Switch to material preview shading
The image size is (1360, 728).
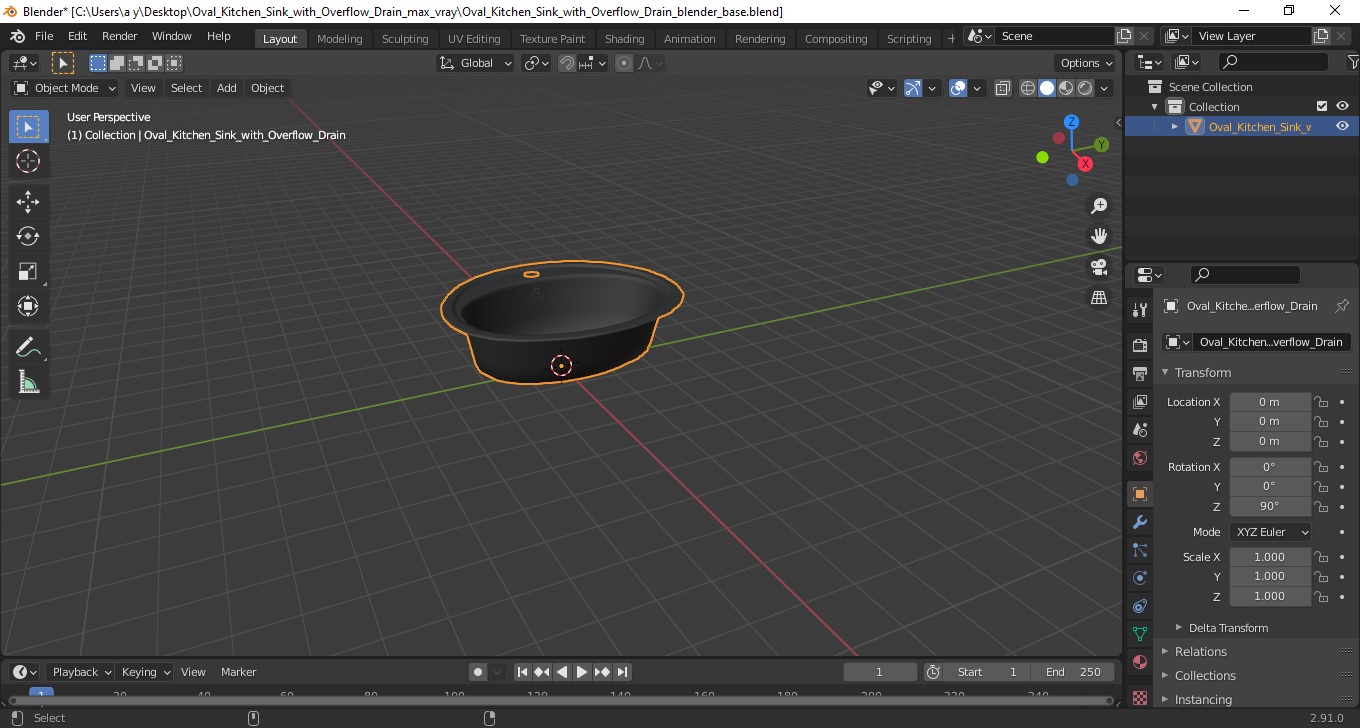(x=1066, y=88)
